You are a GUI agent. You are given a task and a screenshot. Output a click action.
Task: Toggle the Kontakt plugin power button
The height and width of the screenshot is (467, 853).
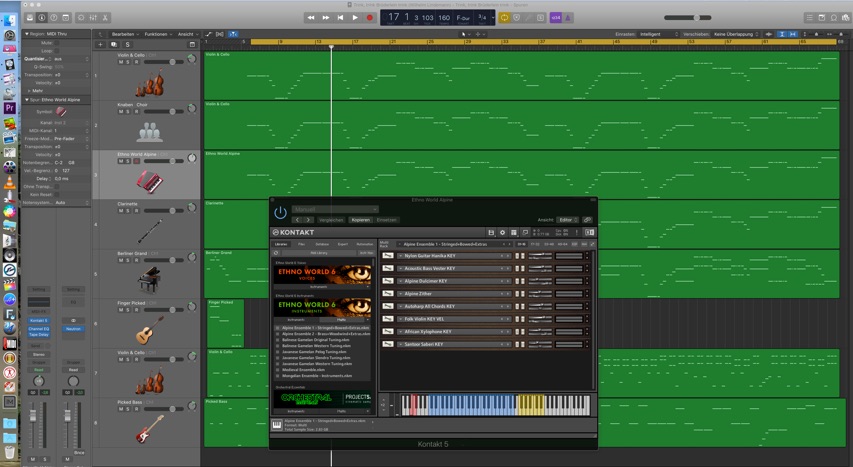280,212
